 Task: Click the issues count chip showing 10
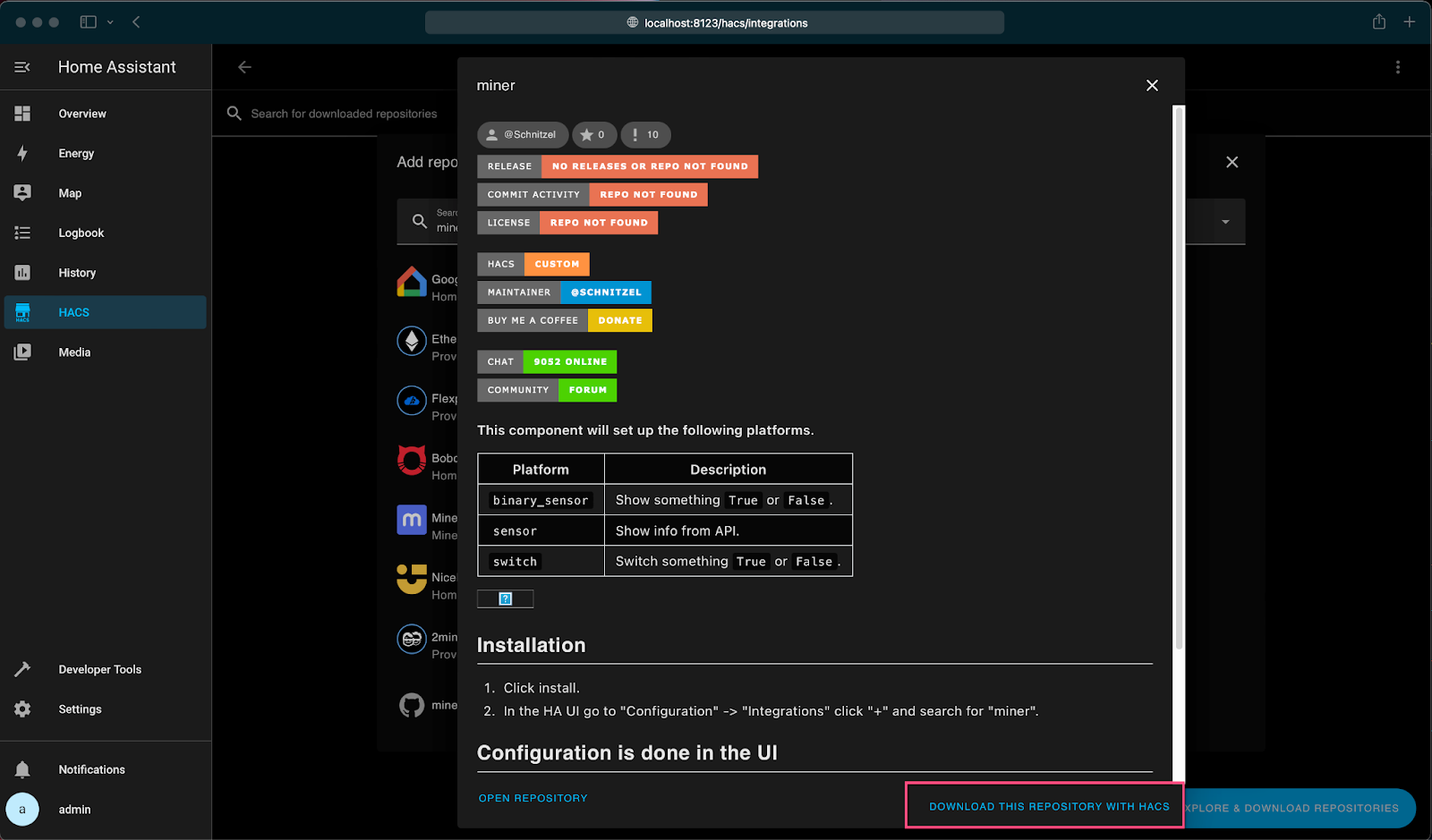[646, 134]
